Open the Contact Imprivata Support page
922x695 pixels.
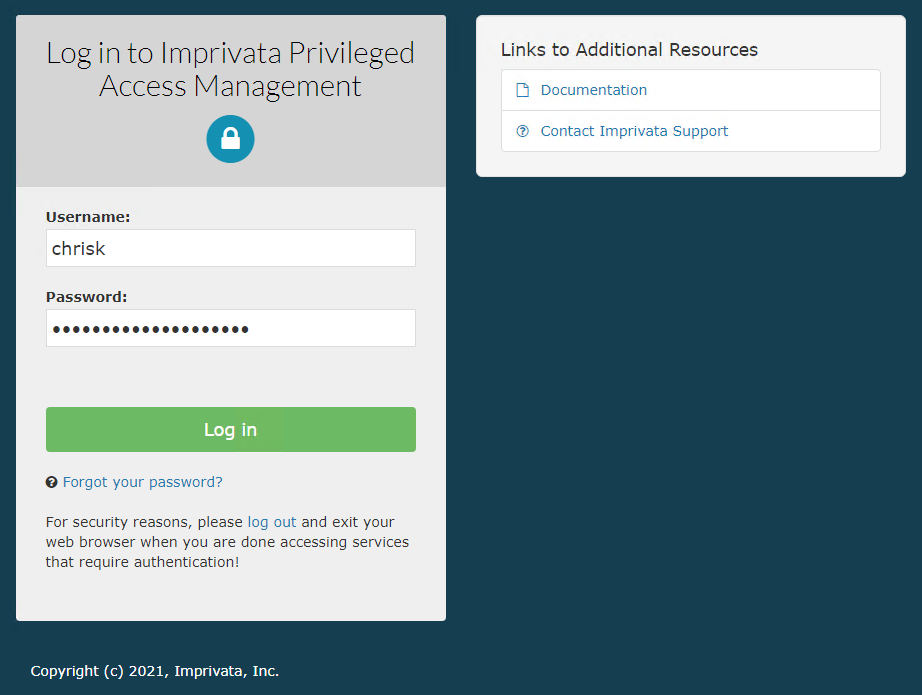click(634, 131)
